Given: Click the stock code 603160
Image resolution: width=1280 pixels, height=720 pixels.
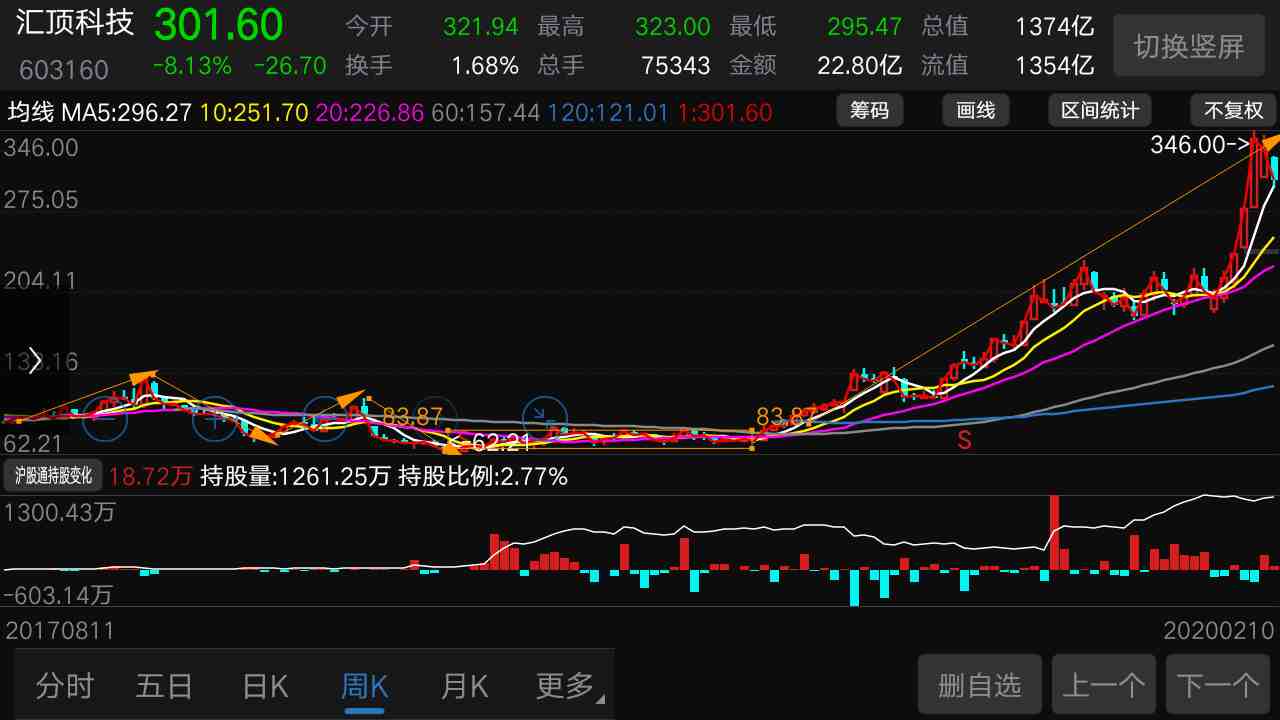Looking at the screenshot, I should [x=64, y=70].
